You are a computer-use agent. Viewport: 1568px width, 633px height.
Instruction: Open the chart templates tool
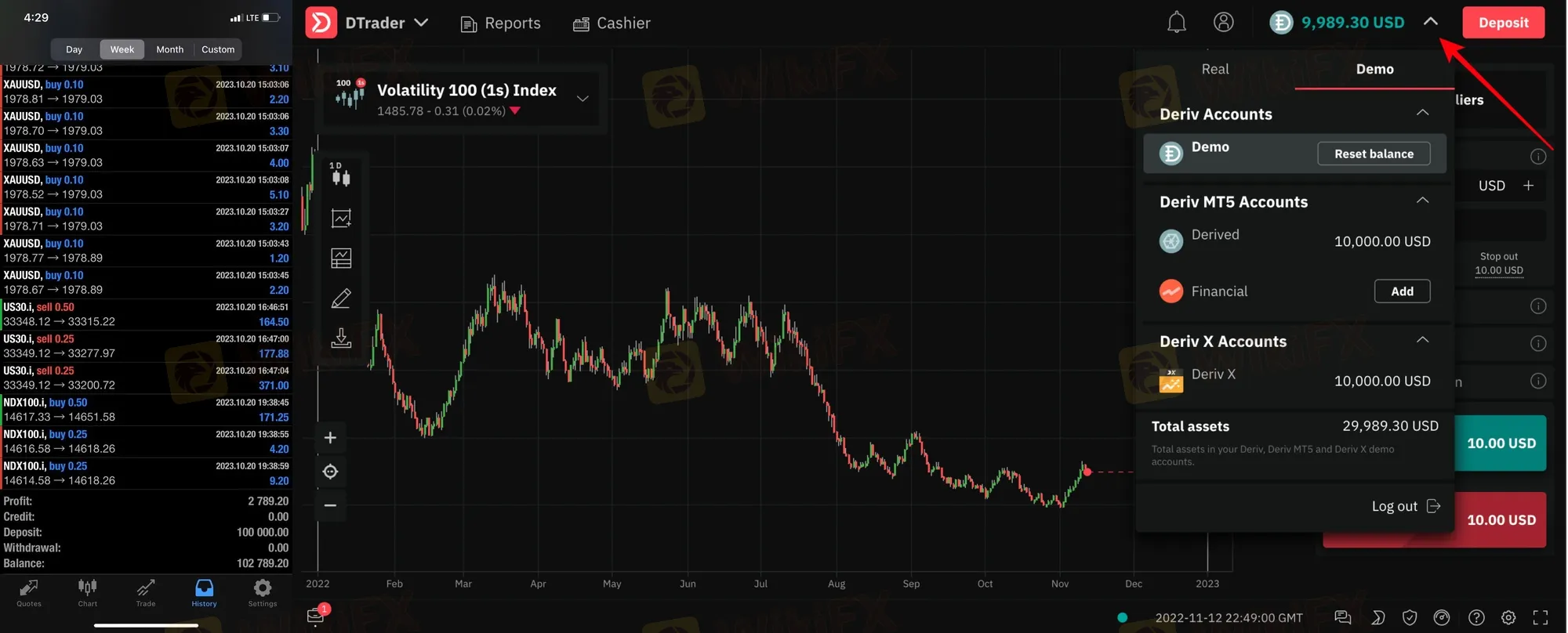tap(341, 259)
